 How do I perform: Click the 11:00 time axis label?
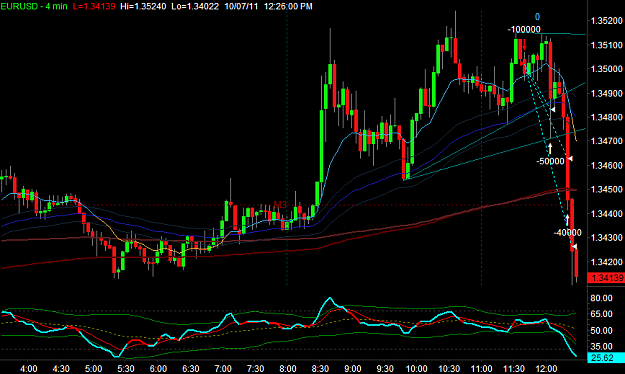(x=482, y=369)
